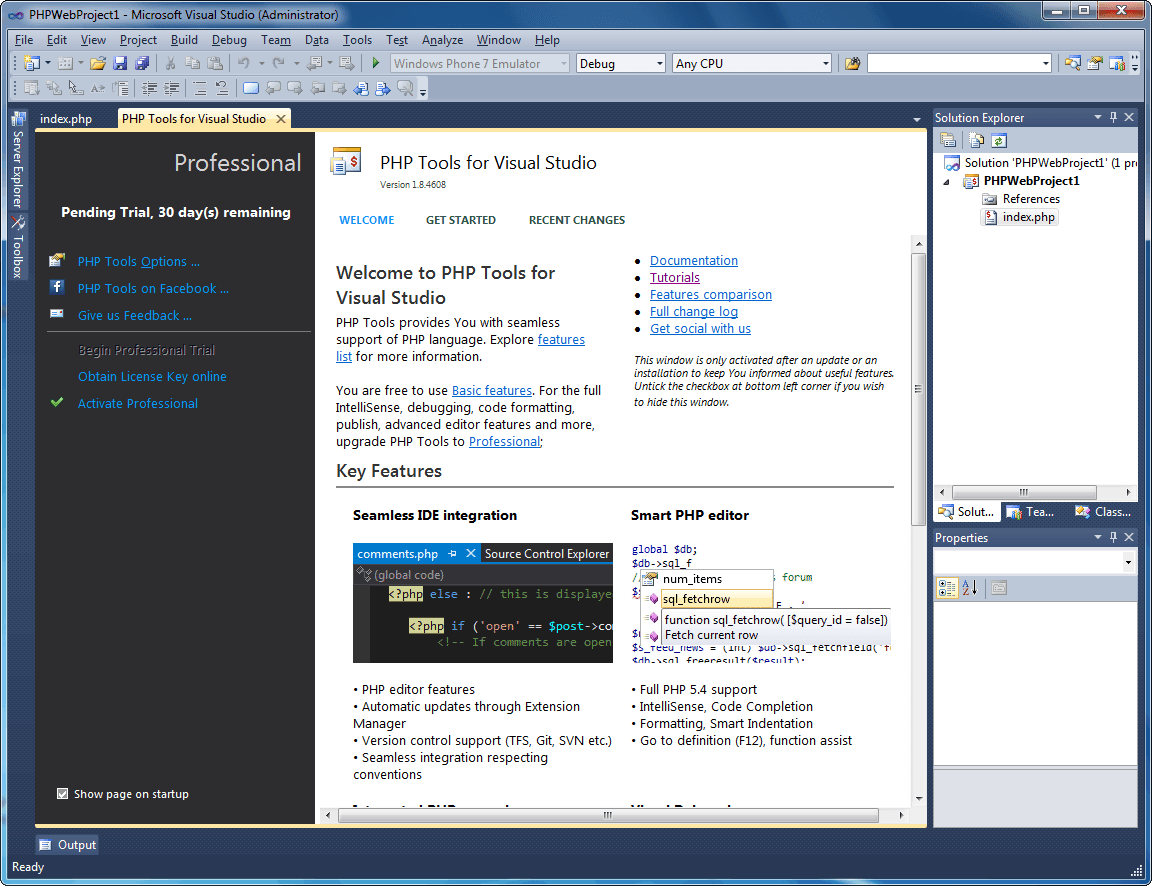Screen dimensions: 1152x886
Task: Click the Solution Explorer horizontal scrollbar thumb
Action: pos(1023,491)
